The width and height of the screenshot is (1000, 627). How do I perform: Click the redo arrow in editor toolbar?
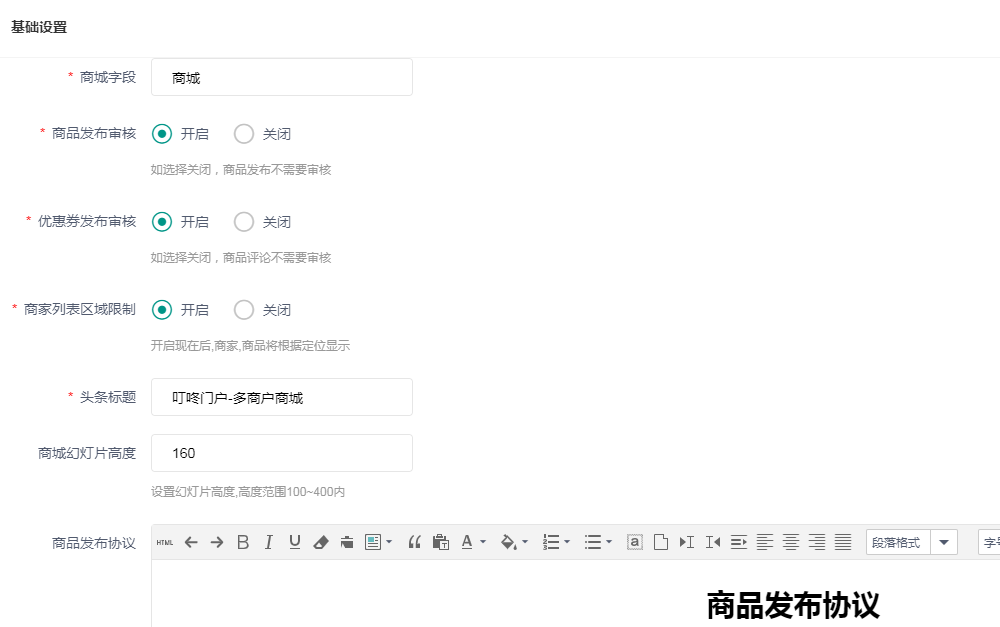(x=217, y=542)
